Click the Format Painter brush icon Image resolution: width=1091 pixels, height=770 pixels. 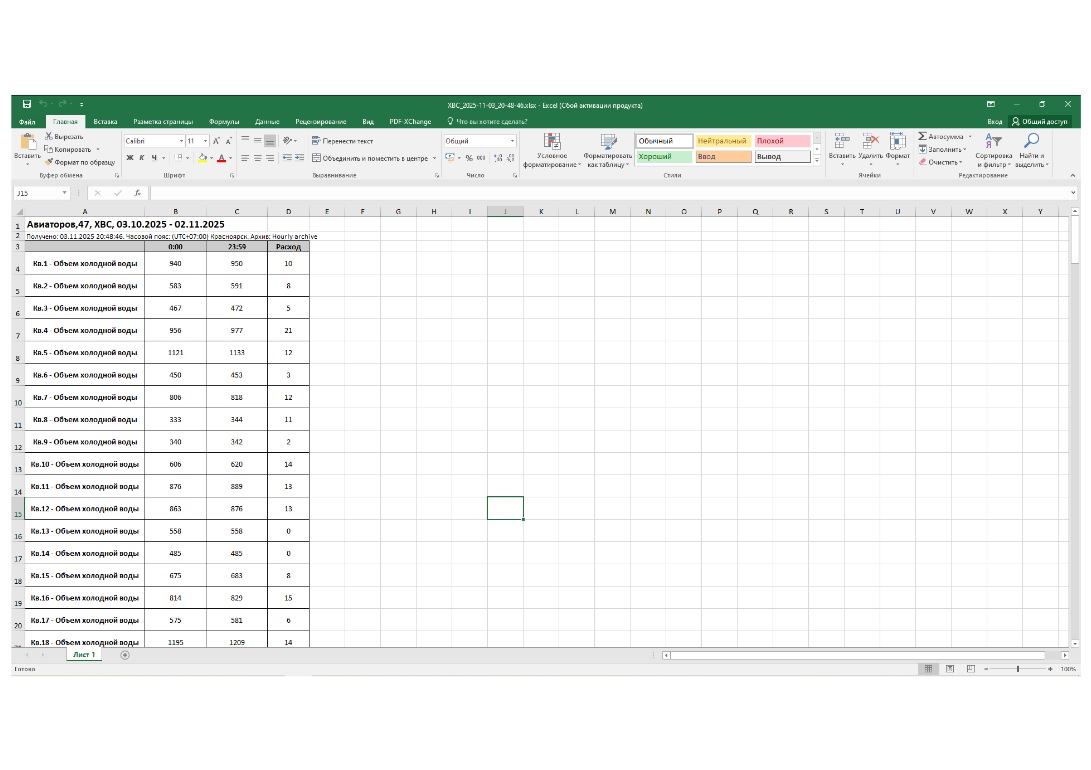[x=48, y=161]
